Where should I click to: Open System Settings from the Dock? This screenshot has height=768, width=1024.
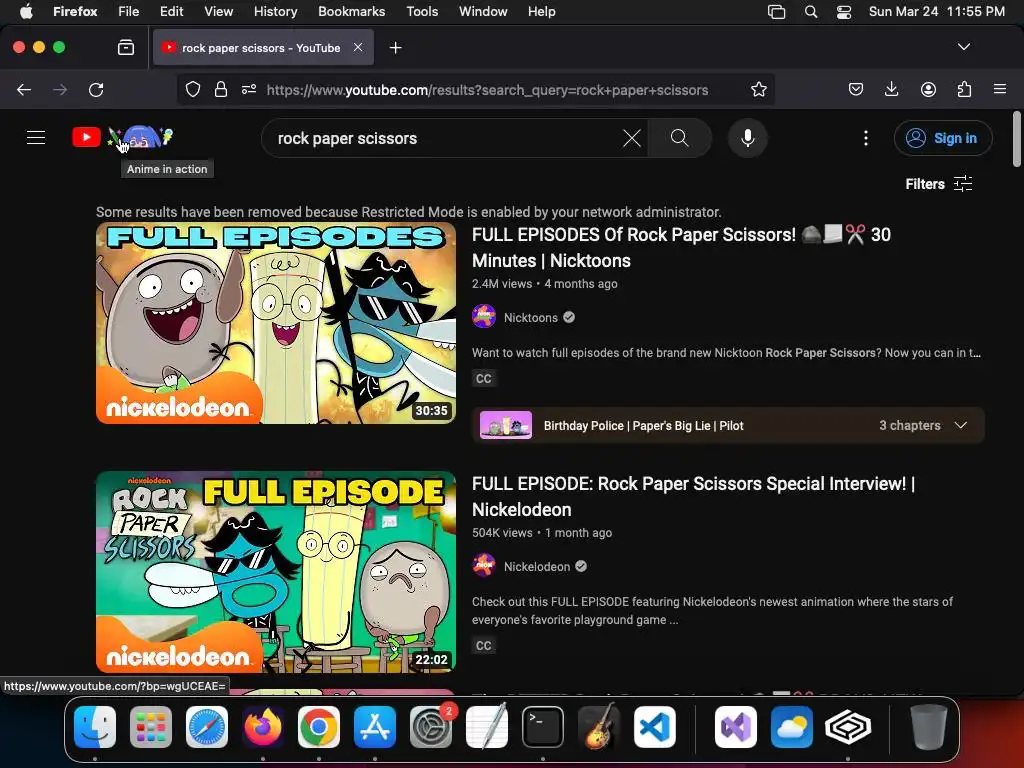pos(431,727)
